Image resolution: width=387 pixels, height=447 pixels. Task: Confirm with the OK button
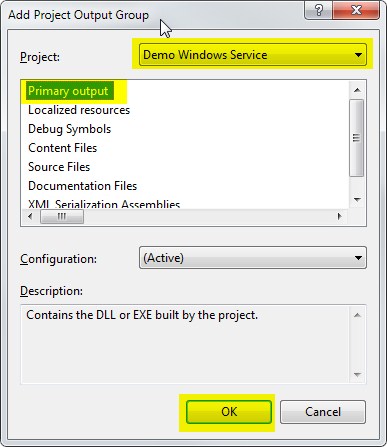point(229,412)
